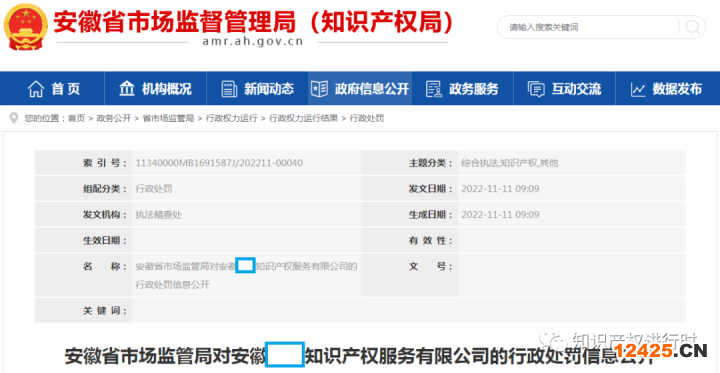The image size is (720, 373).
Task: Follow the 政务公开 breadcrumb link
Action: [x=113, y=119]
